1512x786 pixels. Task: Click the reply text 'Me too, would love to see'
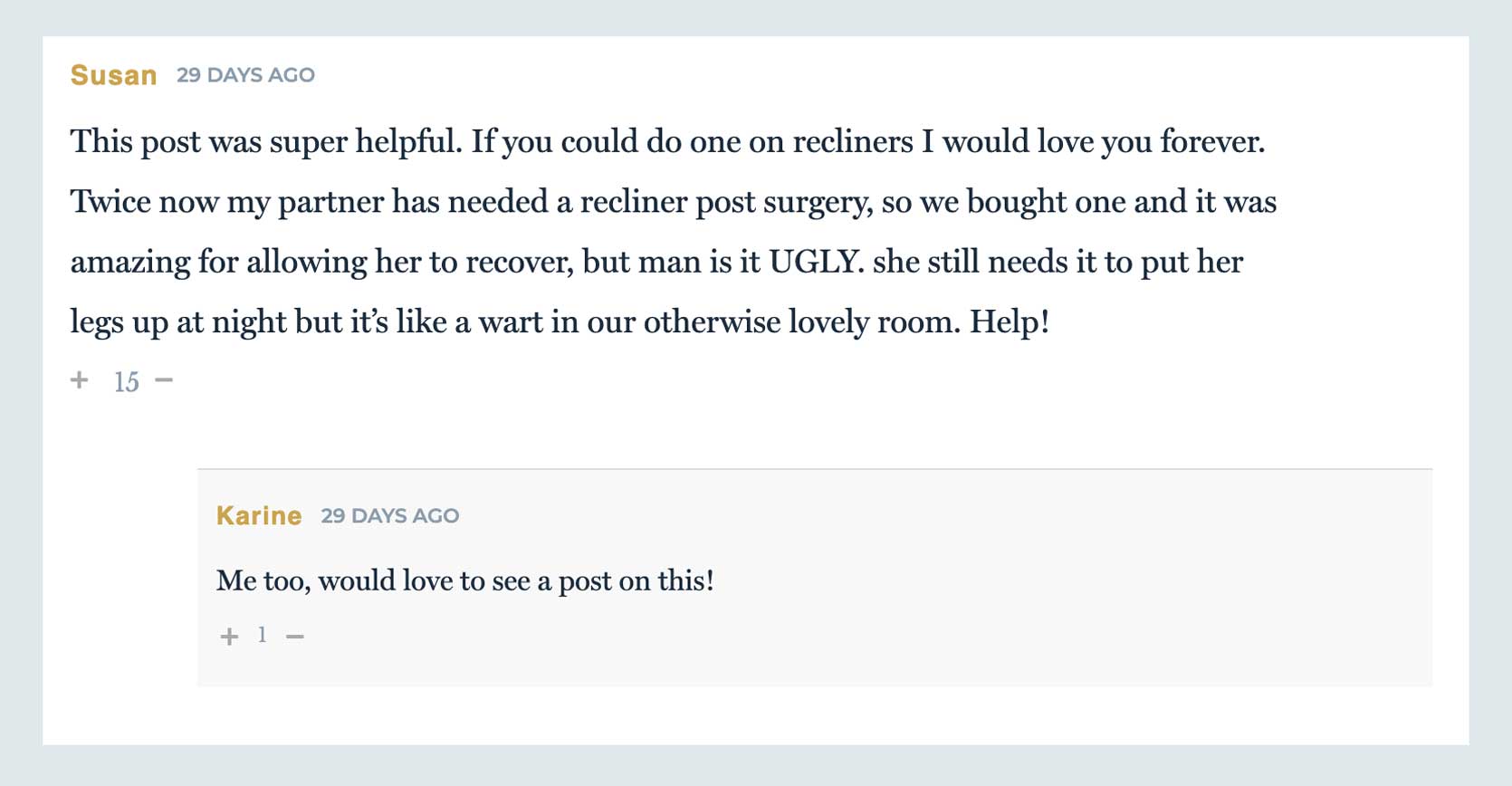point(373,580)
